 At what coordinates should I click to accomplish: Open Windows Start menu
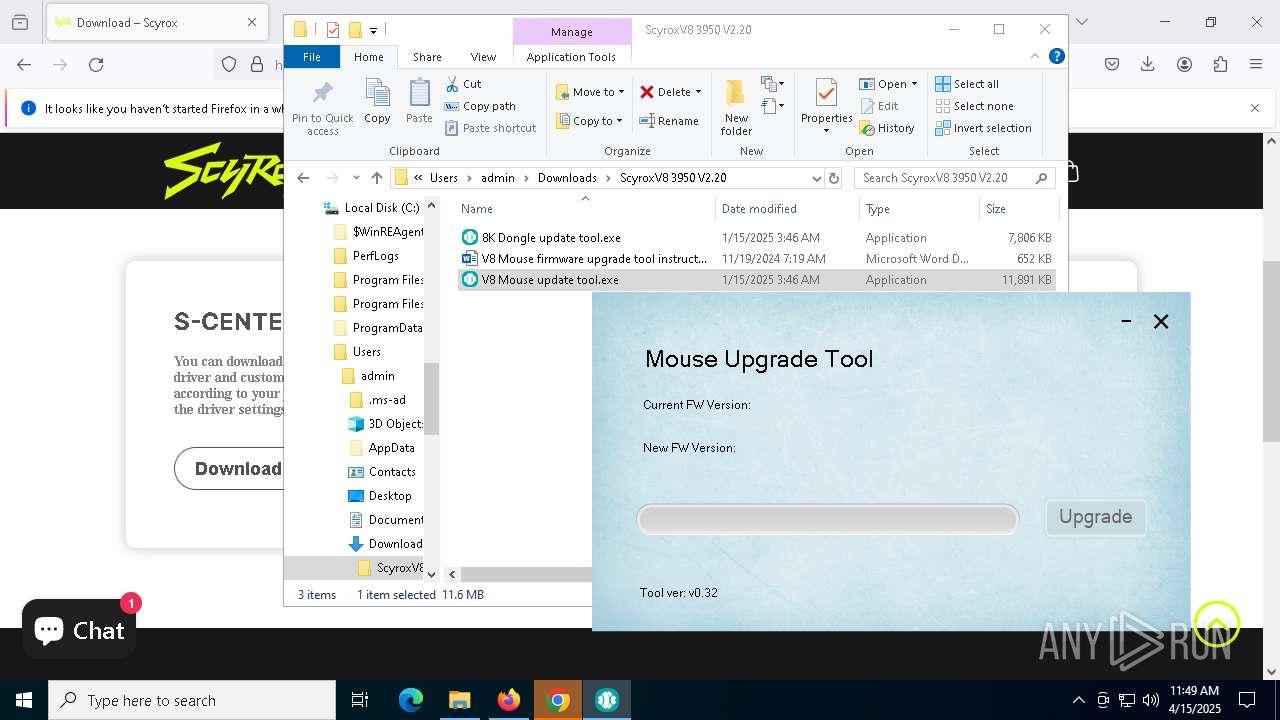coord(24,700)
